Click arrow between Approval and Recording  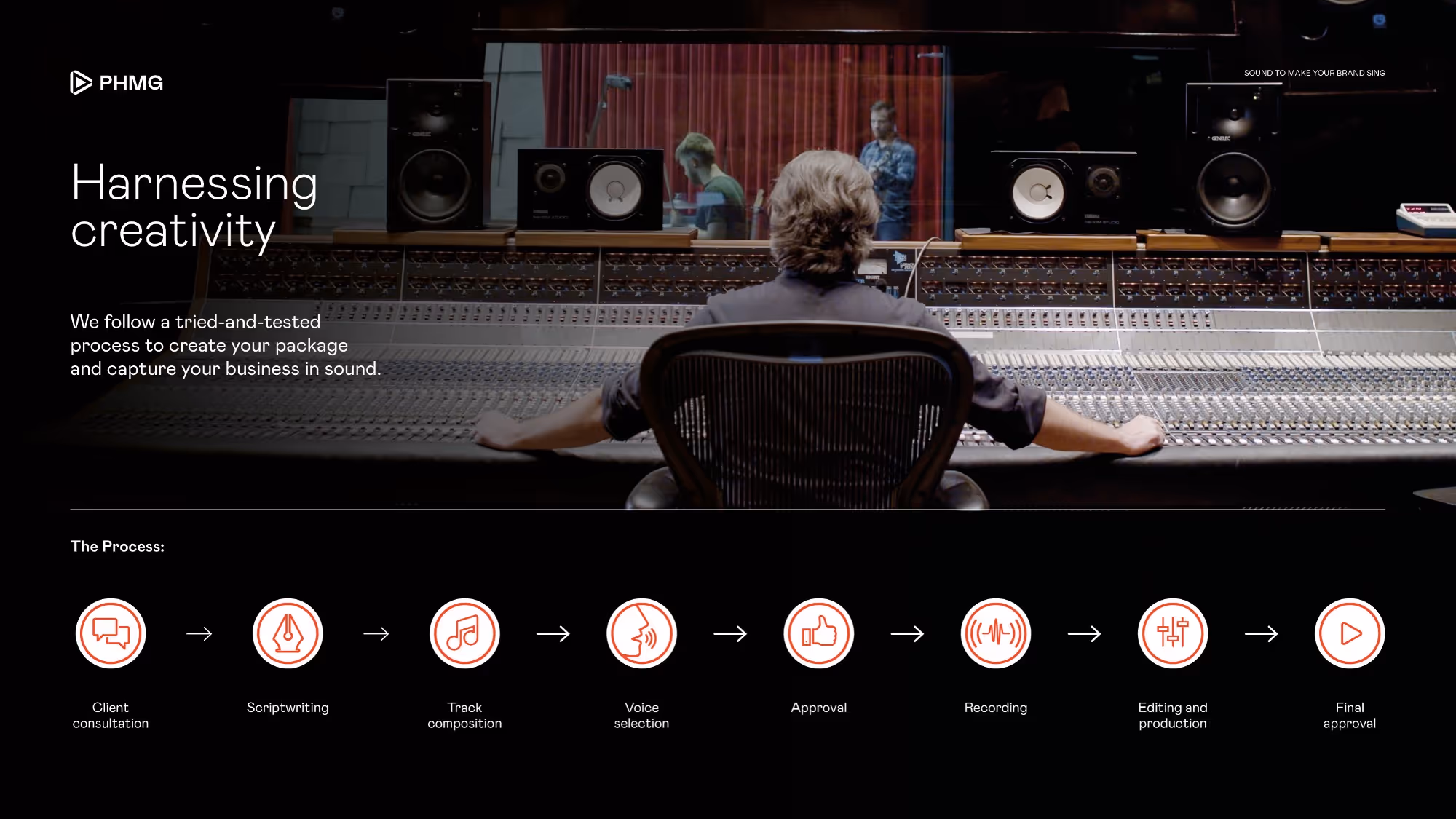click(907, 634)
